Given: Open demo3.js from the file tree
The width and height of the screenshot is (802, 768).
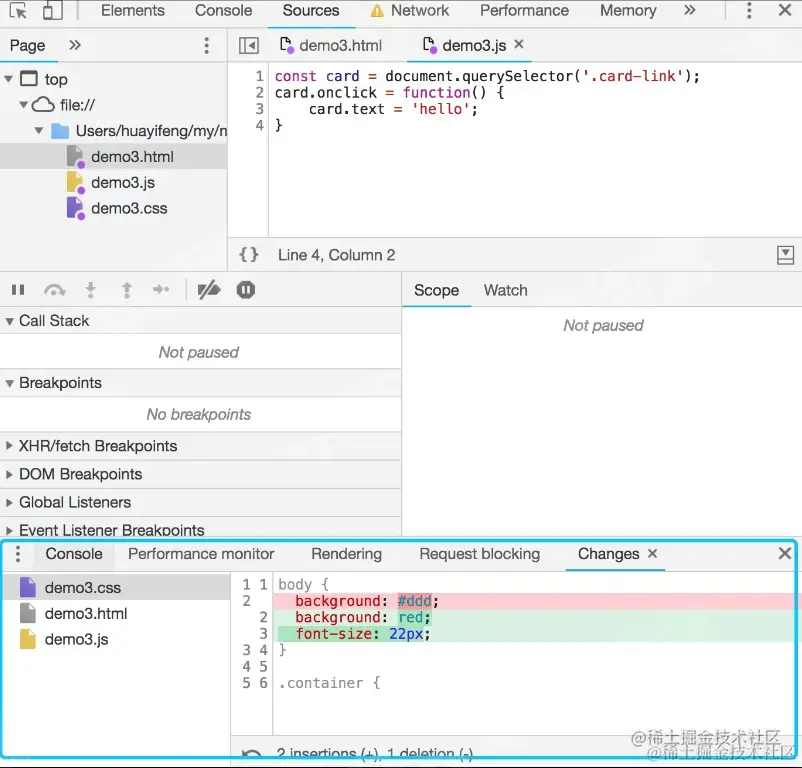Looking at the screenshot, I should 123,183.
